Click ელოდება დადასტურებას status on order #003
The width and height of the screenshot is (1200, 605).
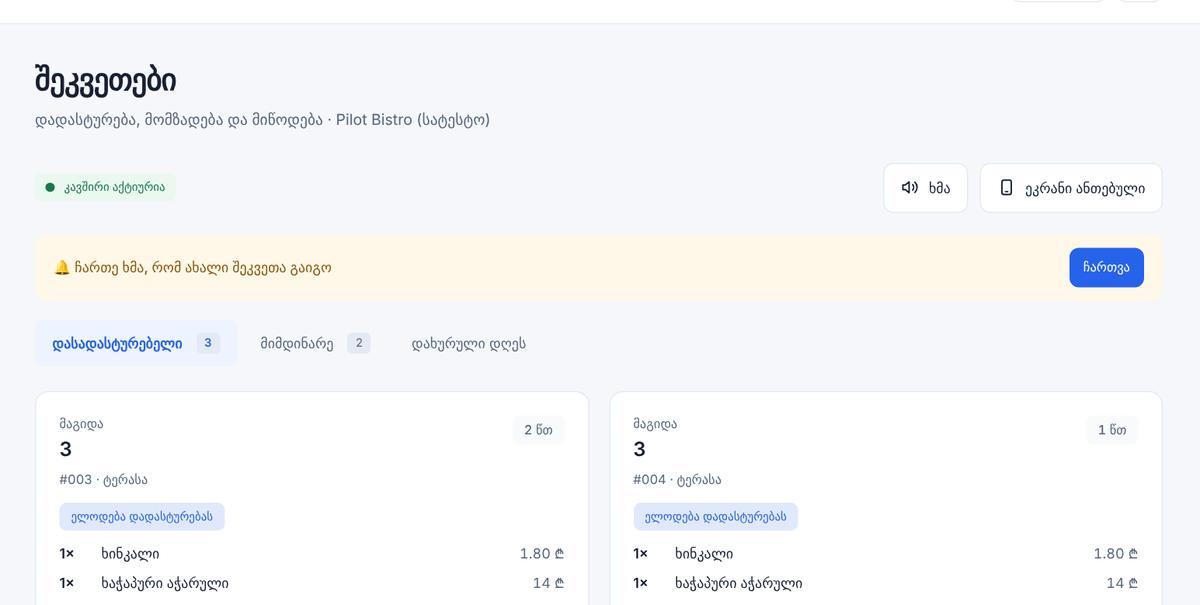click(x=142, y=517)
